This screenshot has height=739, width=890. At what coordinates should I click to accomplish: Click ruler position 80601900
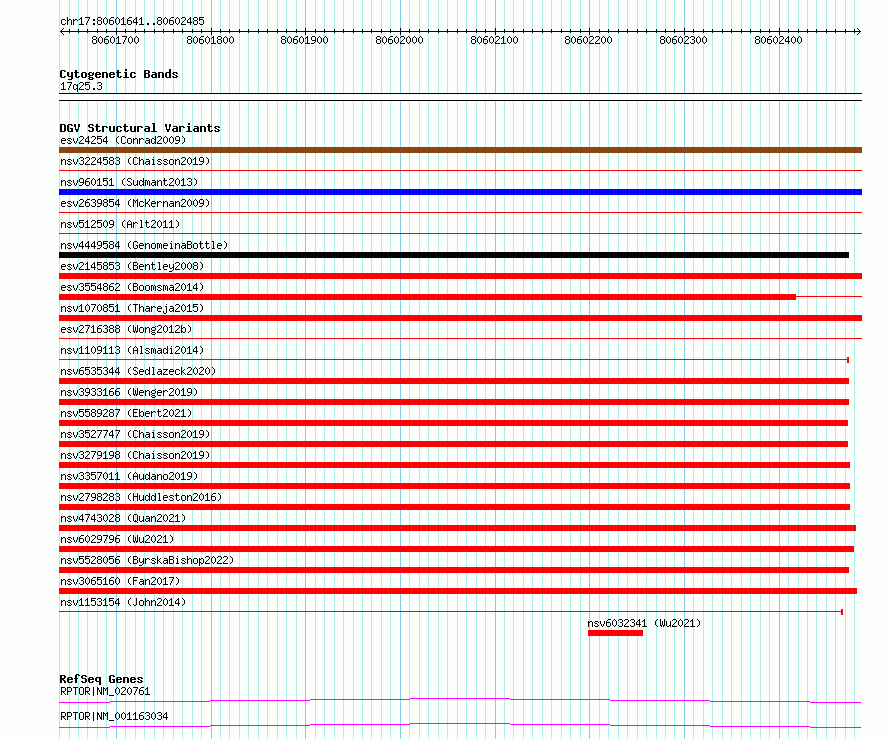[x=304, y=40]
